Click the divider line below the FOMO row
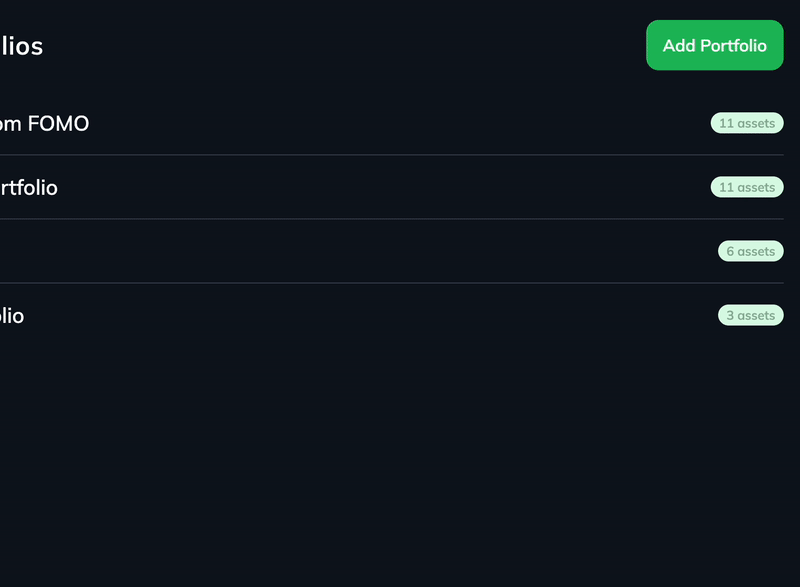 pos(400,155)
